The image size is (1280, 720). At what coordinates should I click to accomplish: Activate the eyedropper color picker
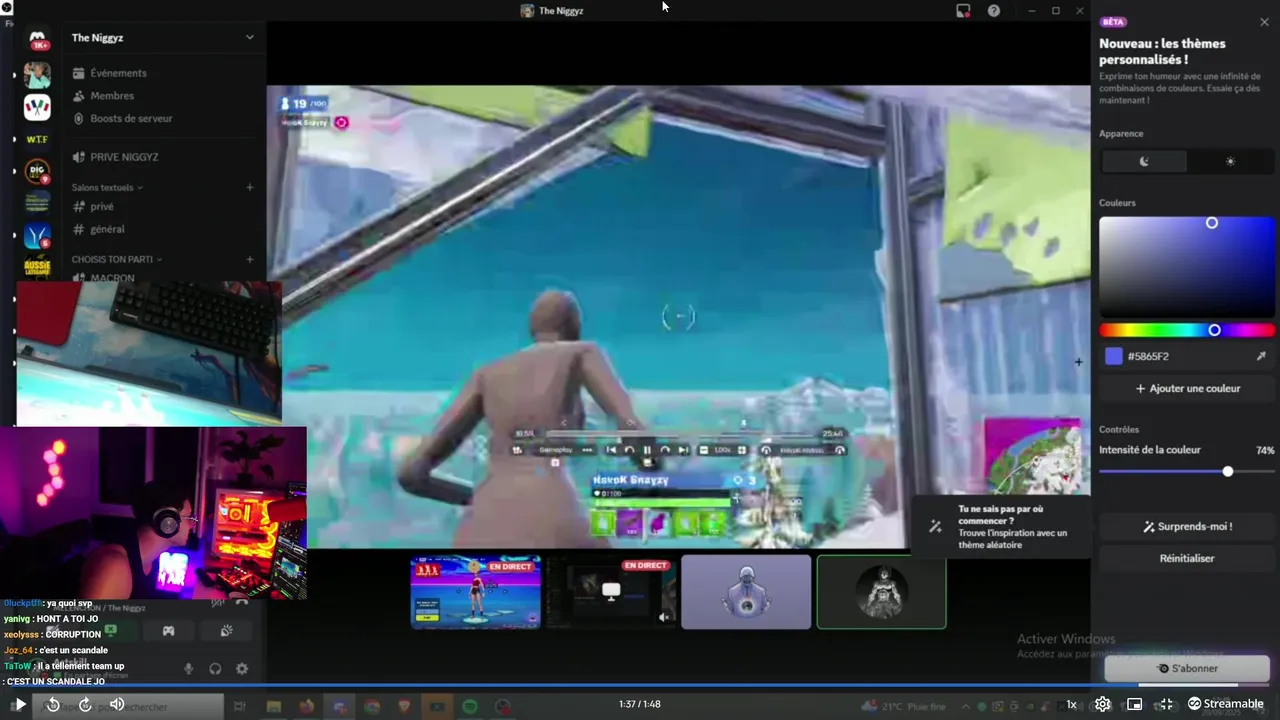coord(1261,356)
